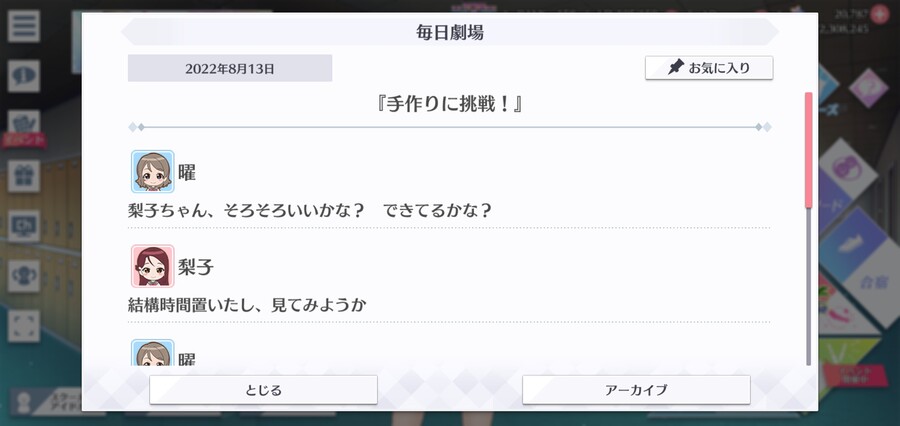Tap the fullscreen expand corners icon
Viewport: 900px width, 426px height.
(x=24, y=326)
